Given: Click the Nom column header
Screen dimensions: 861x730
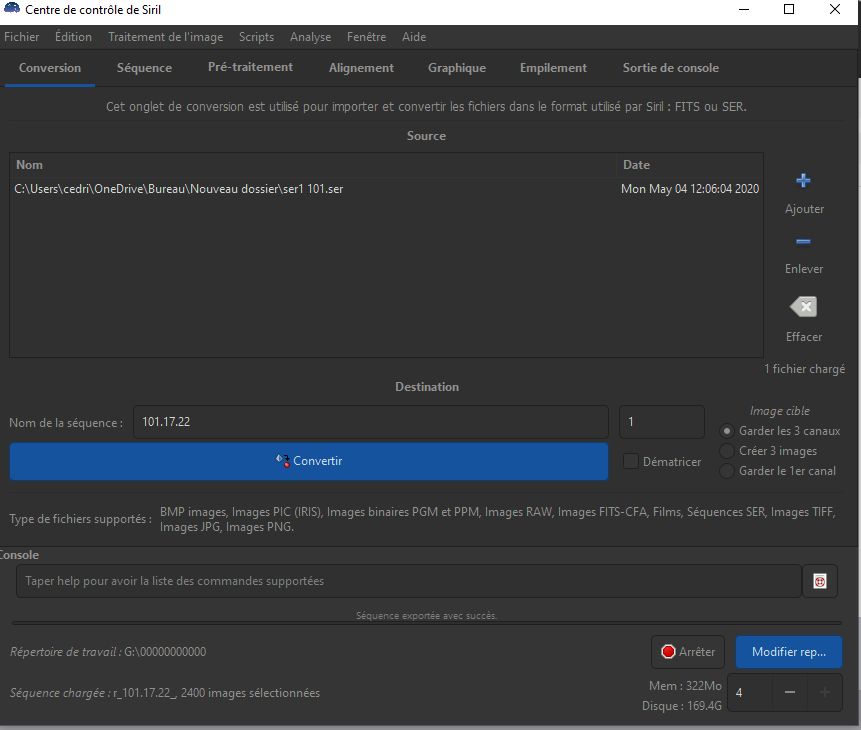Looking at the screenshot, I should click(313, 165).
